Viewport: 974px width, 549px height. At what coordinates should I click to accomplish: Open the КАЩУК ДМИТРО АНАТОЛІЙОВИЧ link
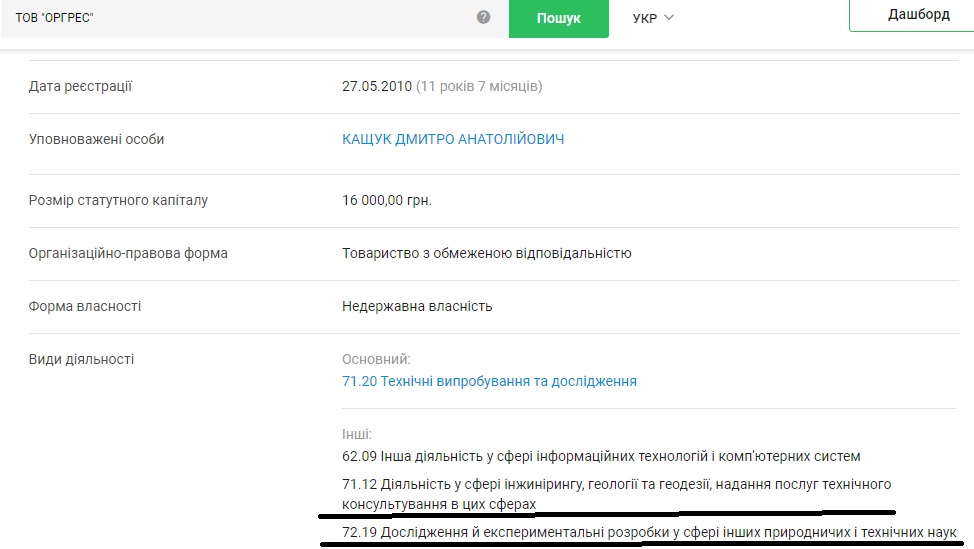tap(453, 139)
